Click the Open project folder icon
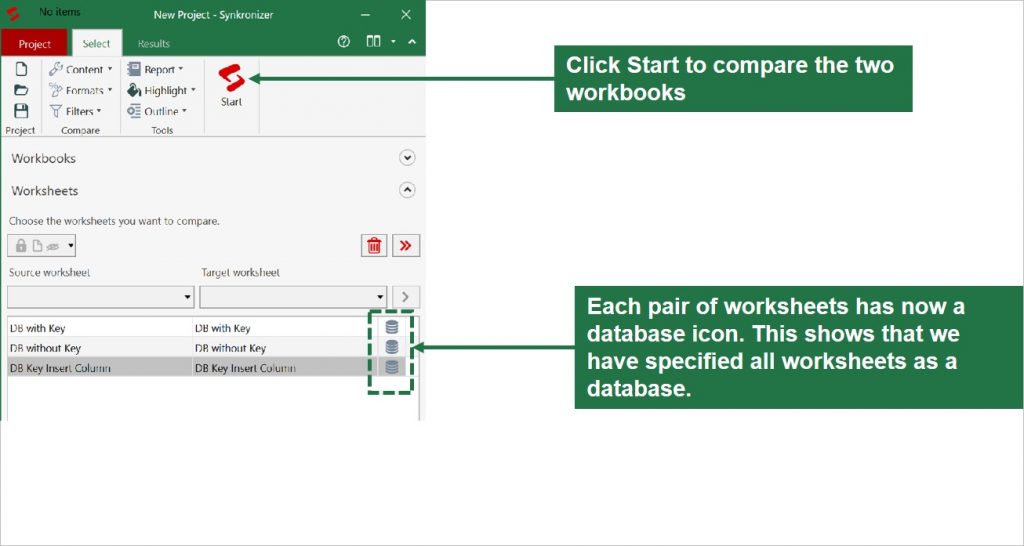 pyautogui.click(x=21, y=90)
